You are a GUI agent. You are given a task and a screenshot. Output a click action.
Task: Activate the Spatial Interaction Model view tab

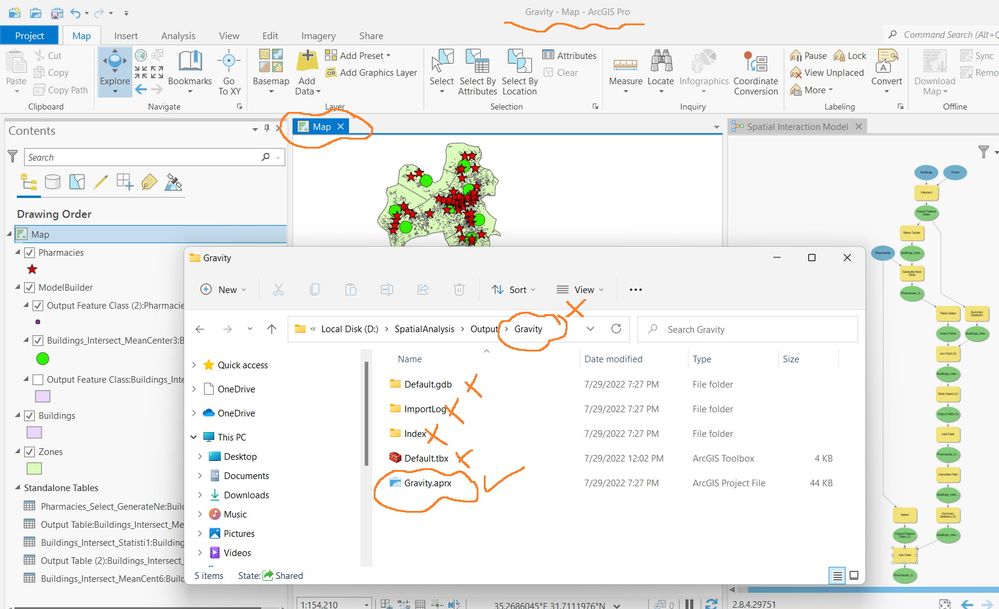tap(797, 127)
